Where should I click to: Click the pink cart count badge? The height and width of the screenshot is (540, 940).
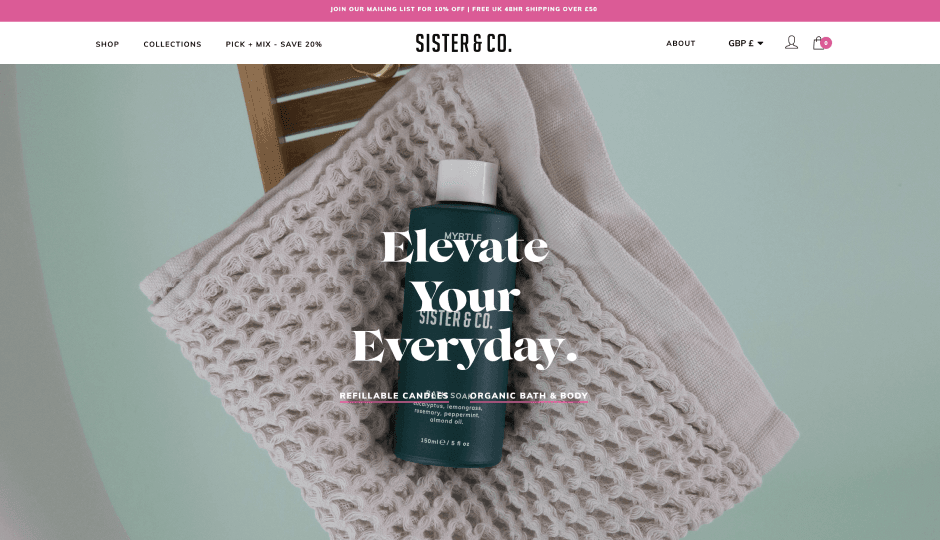tap(826, 43)
